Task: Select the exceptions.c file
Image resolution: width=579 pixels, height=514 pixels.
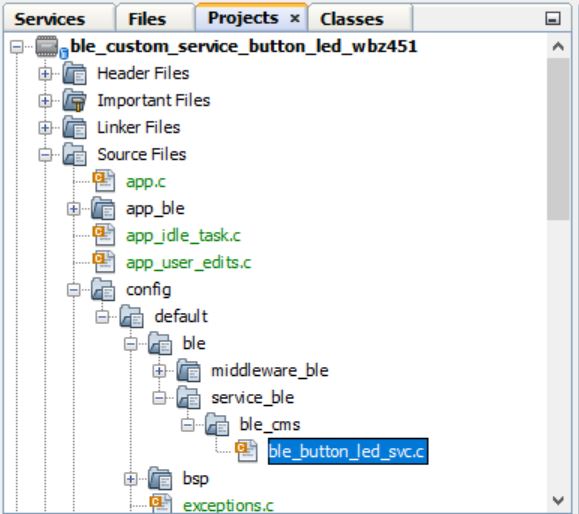Action: (x=228, y=505)
